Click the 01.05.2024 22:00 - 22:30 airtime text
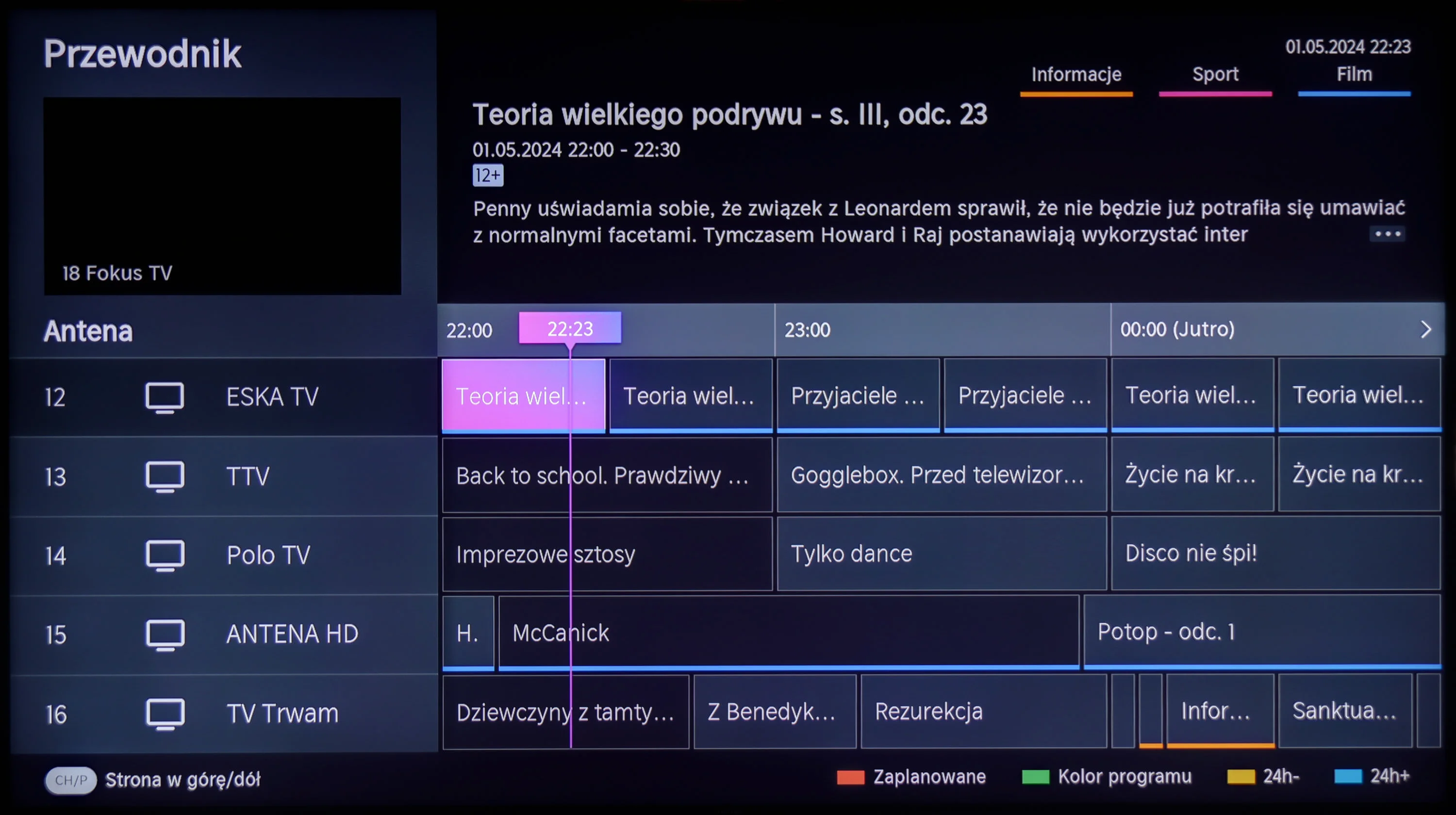The height and width of the screenshot is (815, 1456). (x=576, y=150)
